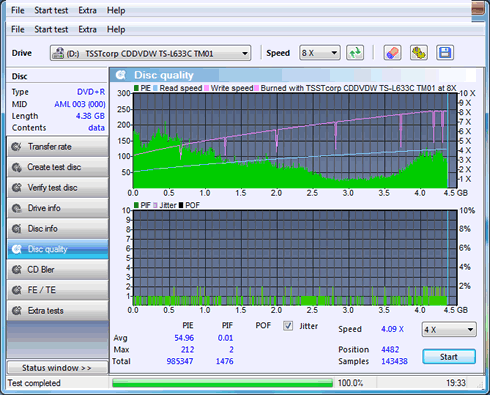Open the Verify test disc panel
Screen dimensions: 490x395
point(57,188)
